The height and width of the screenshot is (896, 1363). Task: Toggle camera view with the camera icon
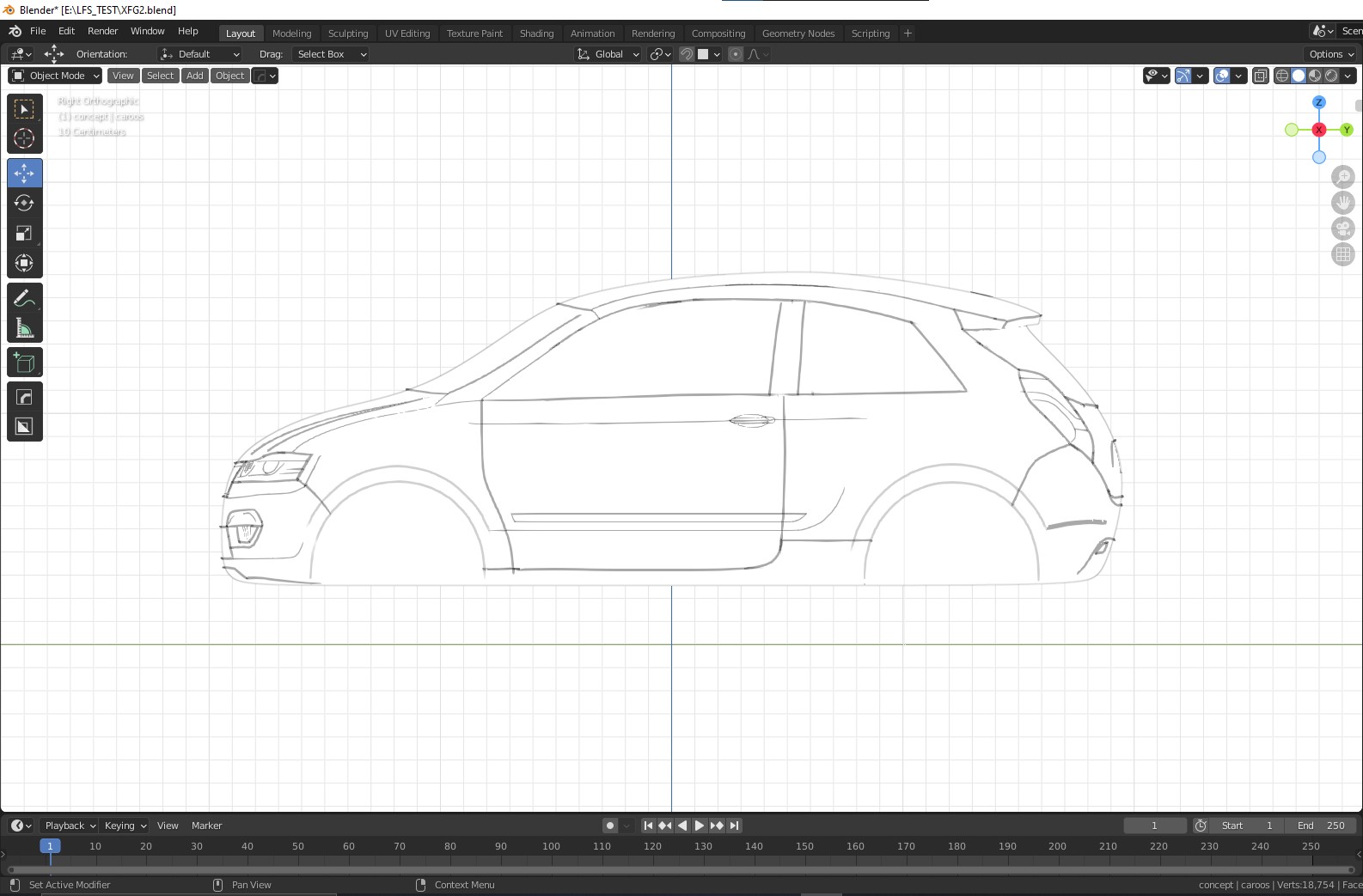pyautogui.click(x=1342, y=229)
